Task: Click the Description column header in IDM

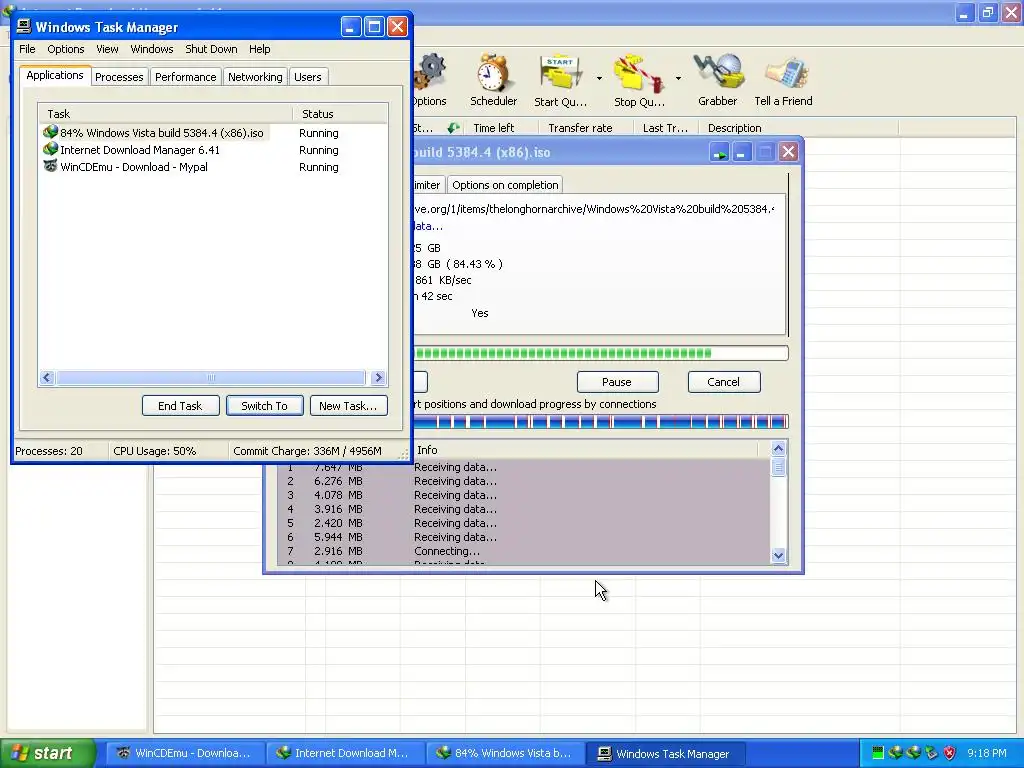Action: [798, 128]
